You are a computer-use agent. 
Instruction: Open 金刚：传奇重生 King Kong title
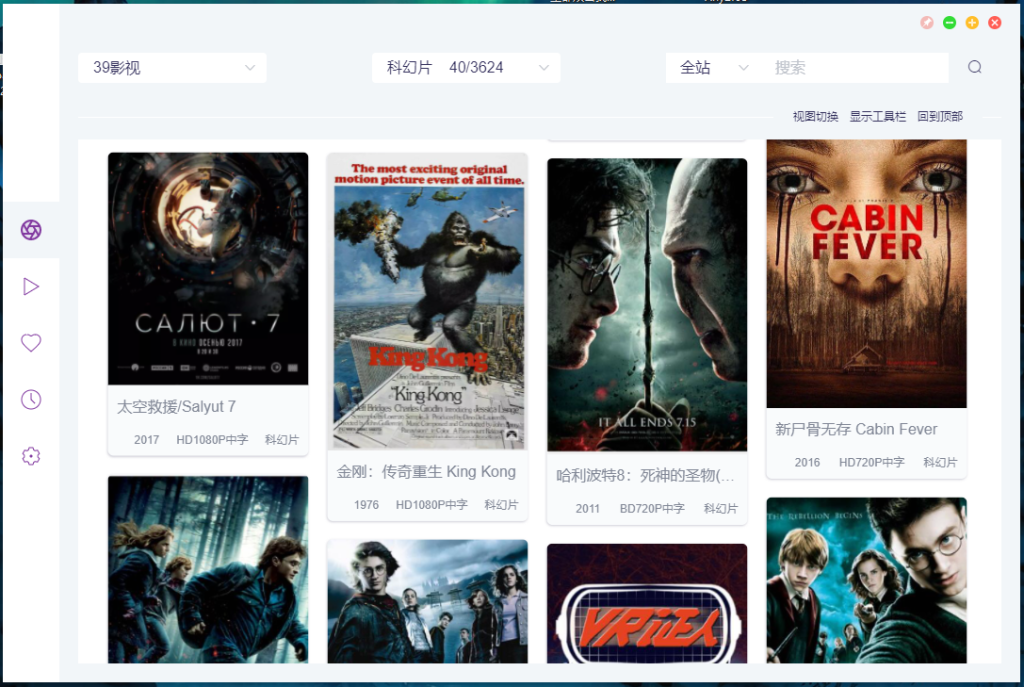426,472
